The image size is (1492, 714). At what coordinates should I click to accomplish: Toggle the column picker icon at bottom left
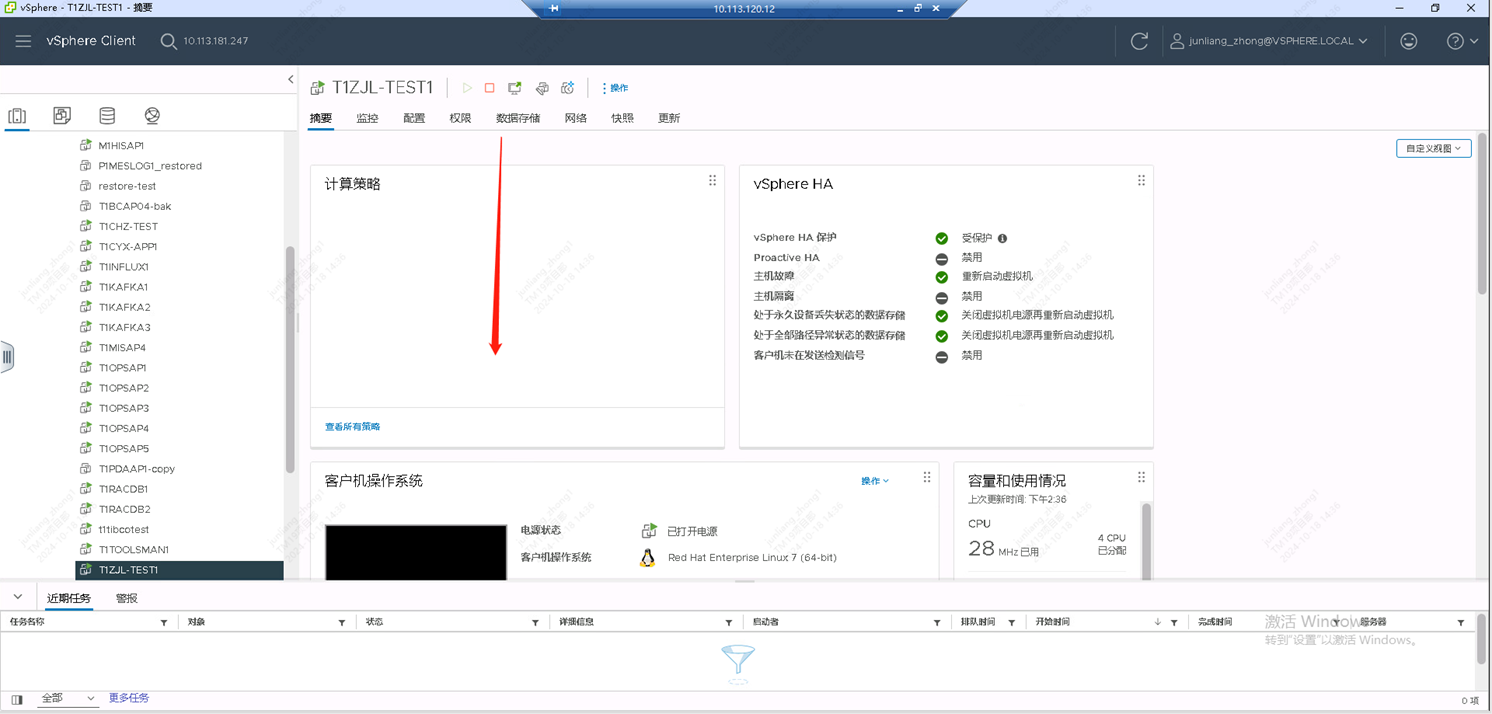click(x=17, y=699)
